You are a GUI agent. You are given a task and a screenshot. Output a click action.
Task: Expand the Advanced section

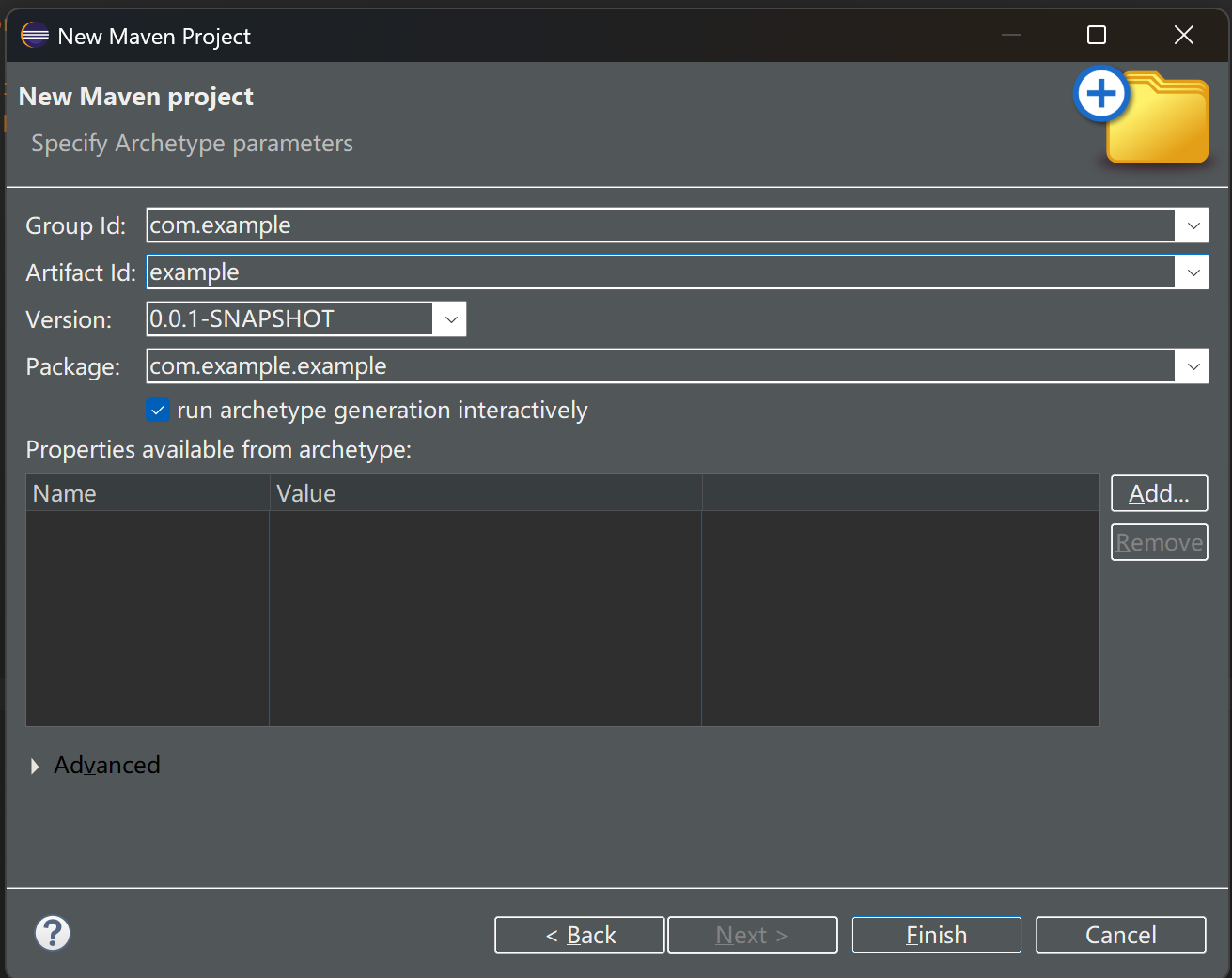(x=35, y=766)
